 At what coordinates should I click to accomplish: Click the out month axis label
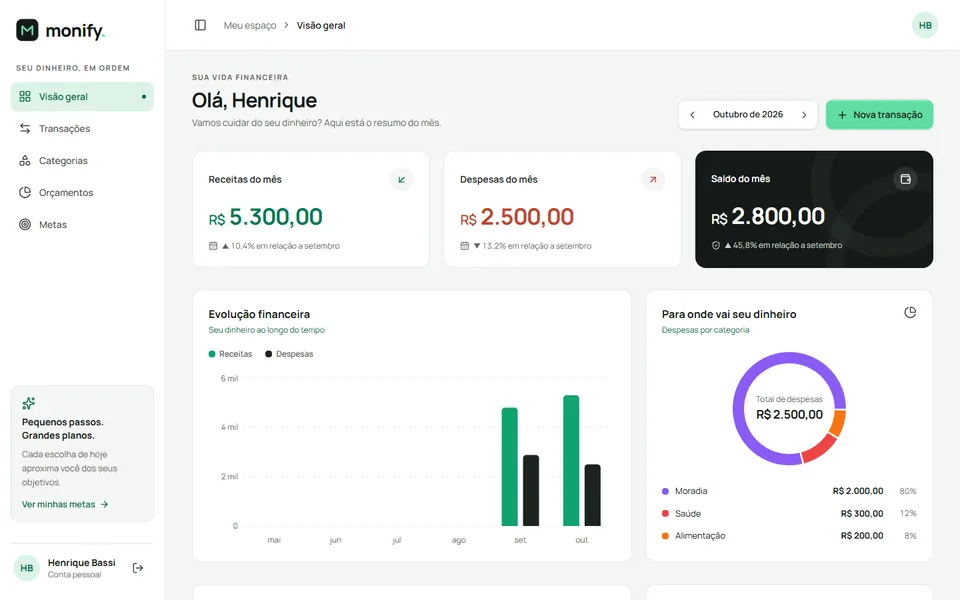click(582, 540)
